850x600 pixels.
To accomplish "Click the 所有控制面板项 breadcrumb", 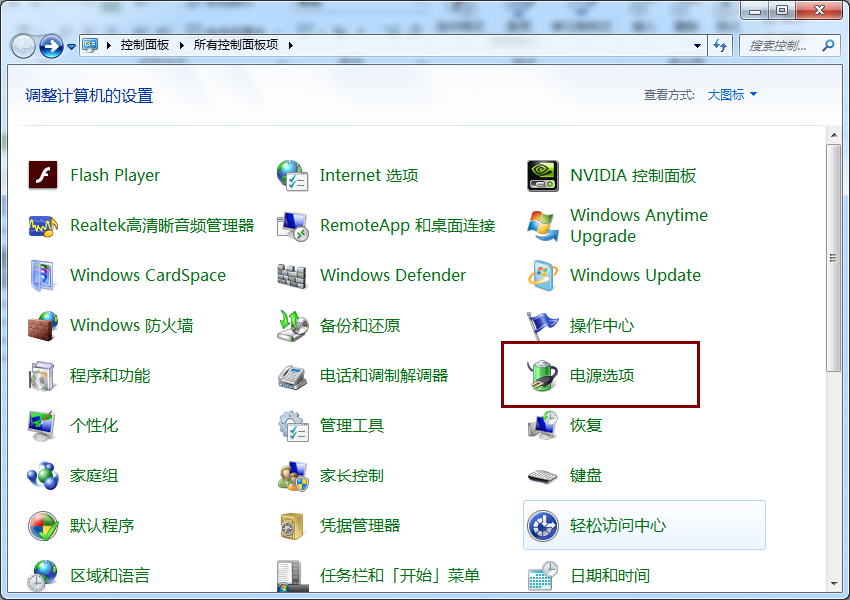I will [x=236, y=46].
